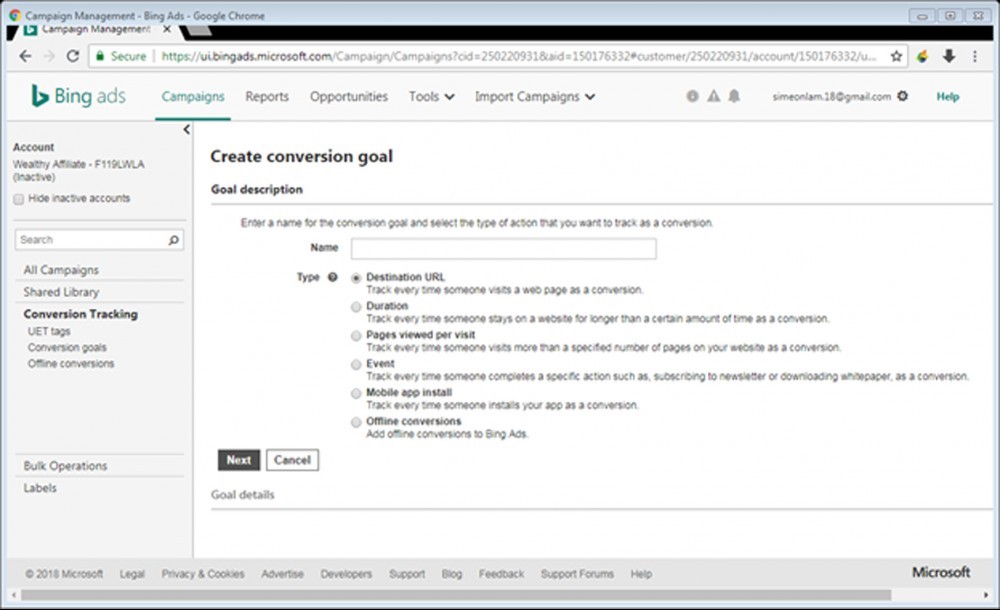Viewport: 1000px width, 610px height.
Task: Click the Microsoft logo in footer
Action: [x=941, y=572]
